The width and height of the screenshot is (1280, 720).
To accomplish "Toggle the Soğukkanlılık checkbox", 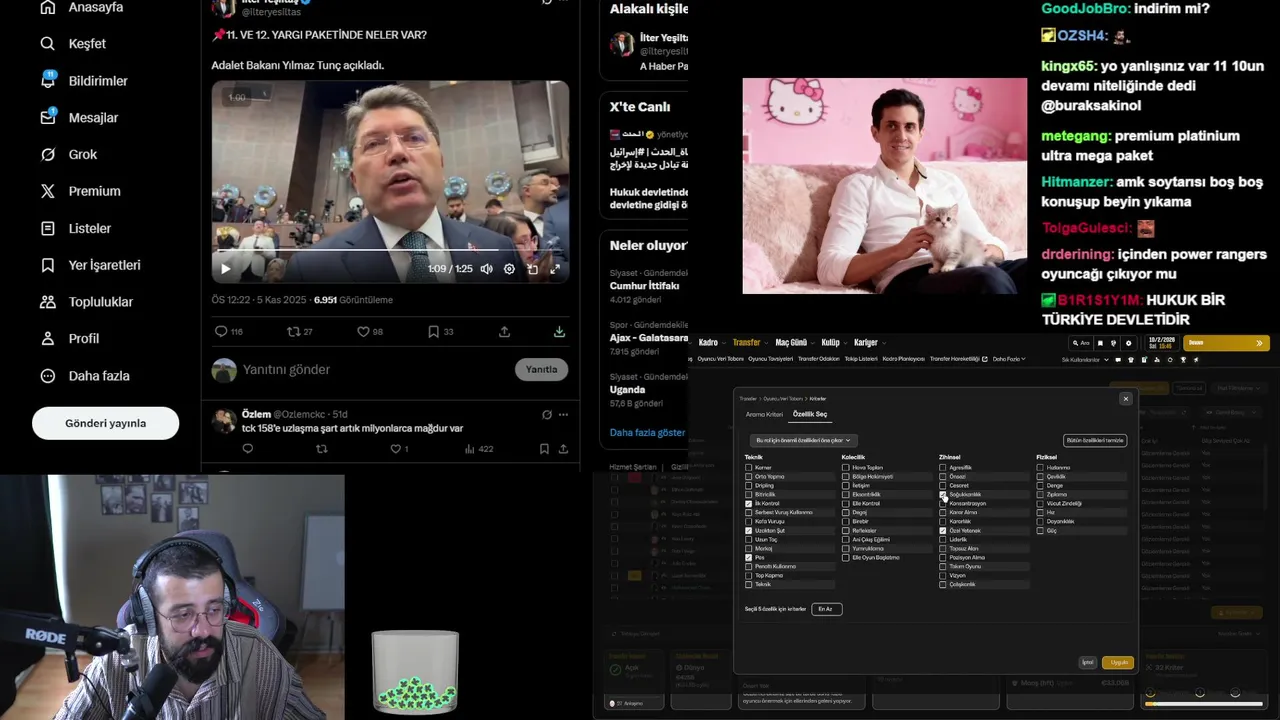I will [942, 495].
